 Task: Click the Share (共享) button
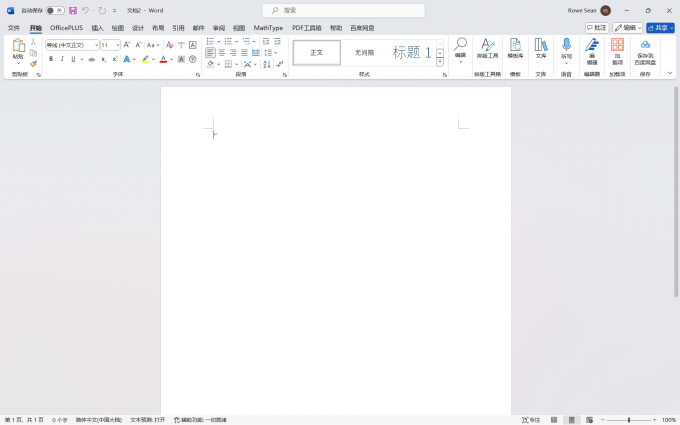(x=660, y=28)
